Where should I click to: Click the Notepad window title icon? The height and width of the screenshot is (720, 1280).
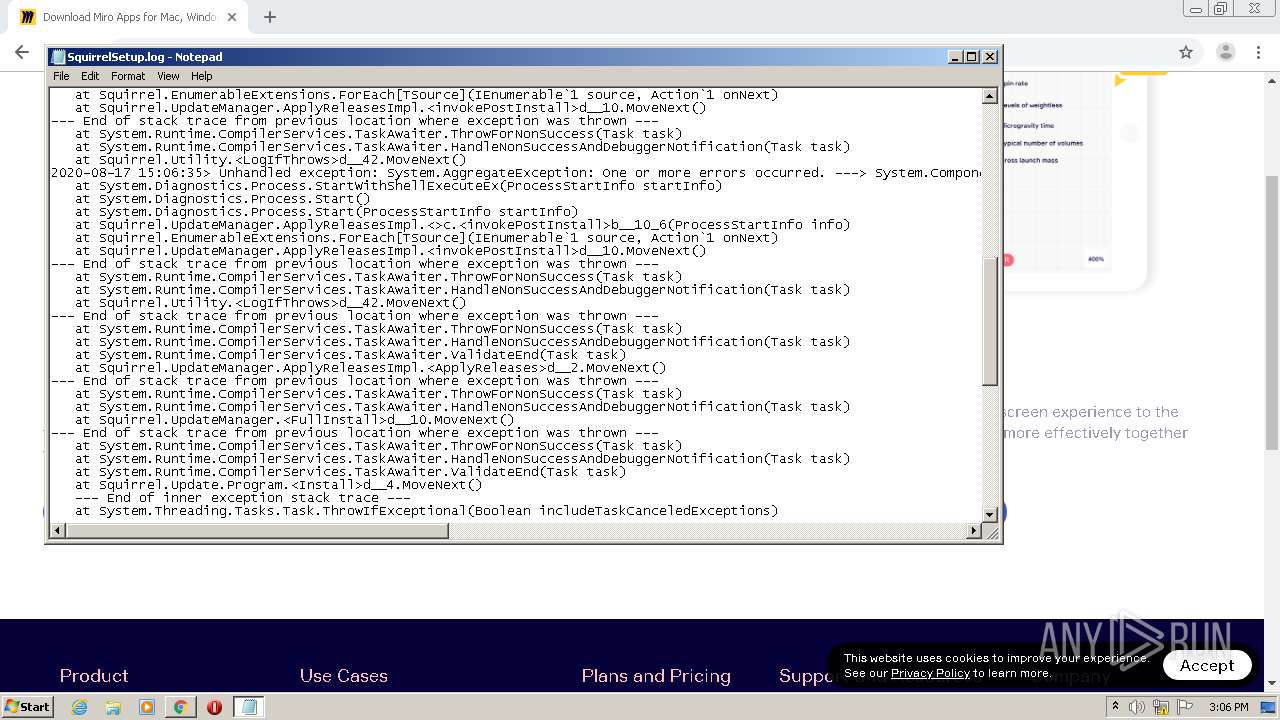click(x=58, y=57)
